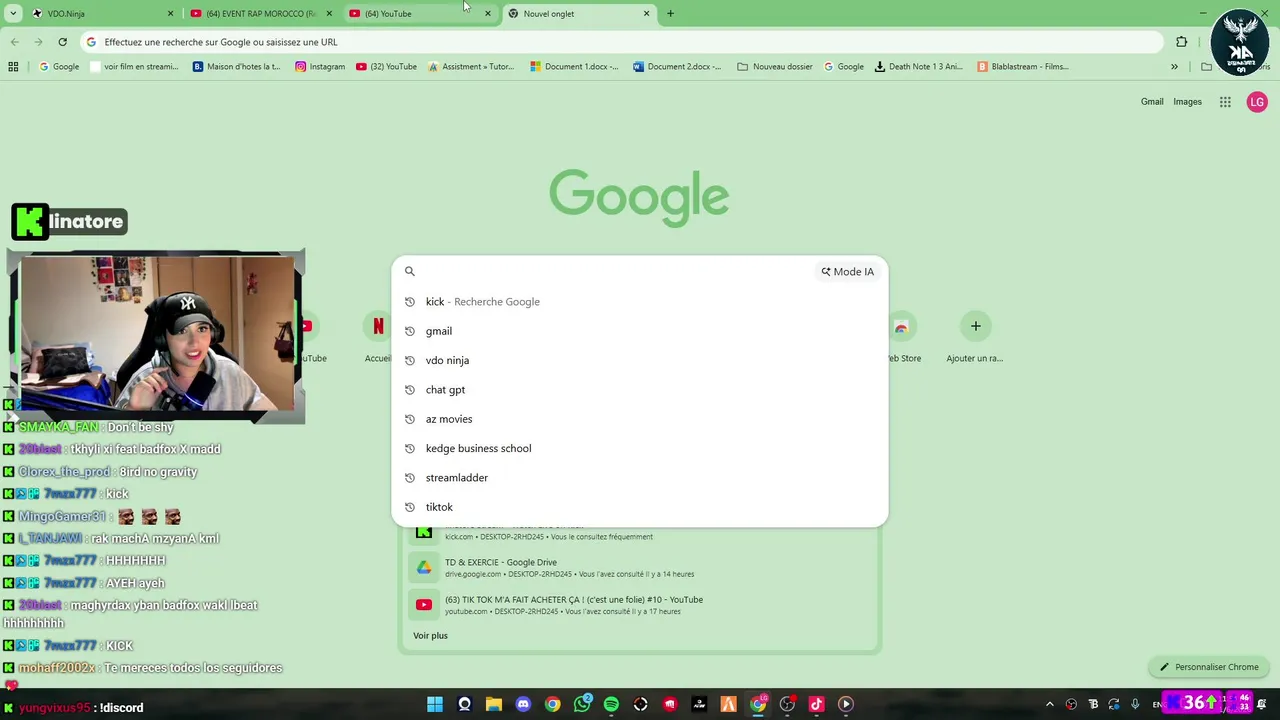Viewport: 1280px width, 720px height.
Task: Select the 'tiktok' search suggestion
Action: [640, 507]
